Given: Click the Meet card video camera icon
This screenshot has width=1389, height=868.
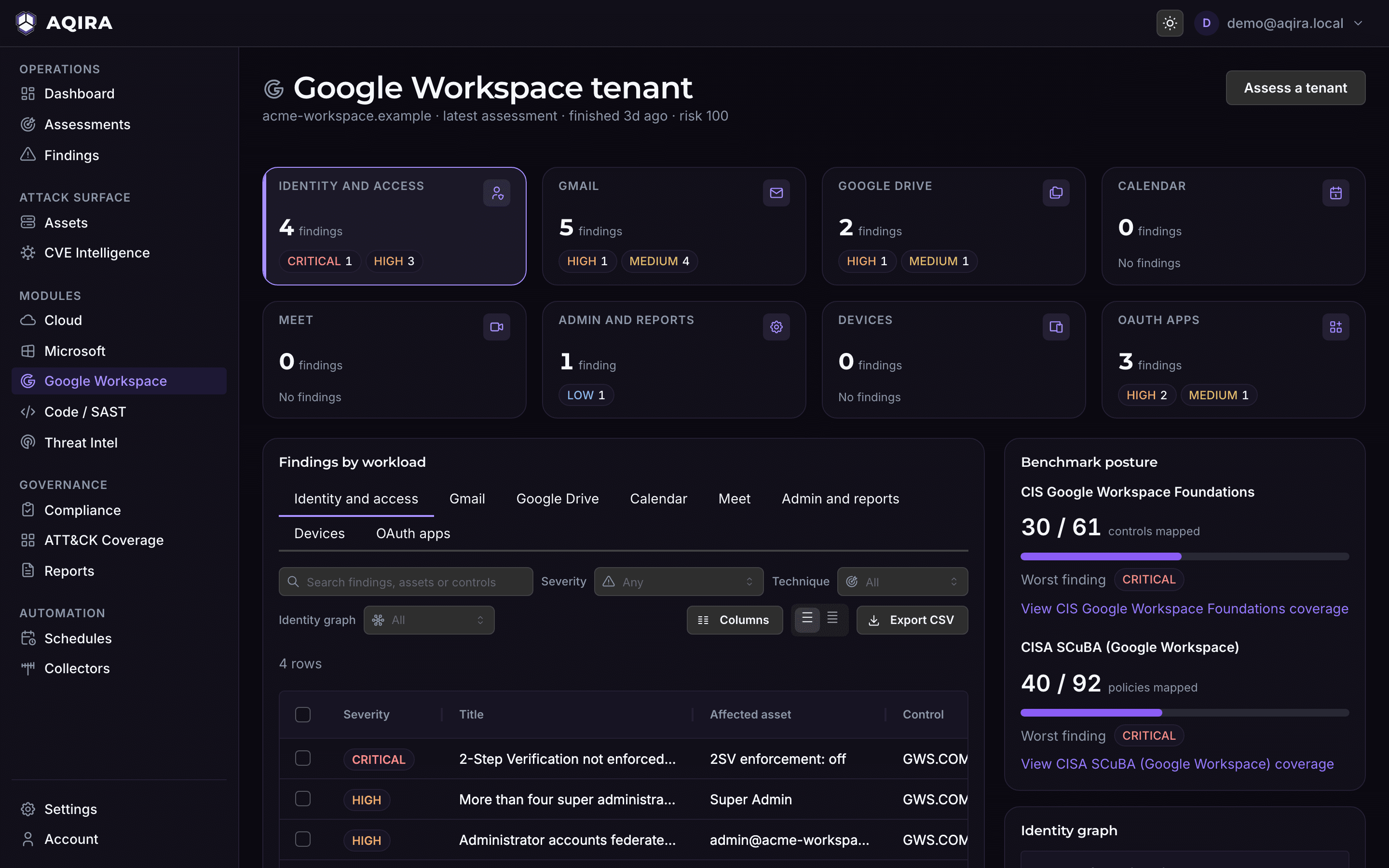Looking at the screenshot, I should pyautogui.click(x=496, y=326).
